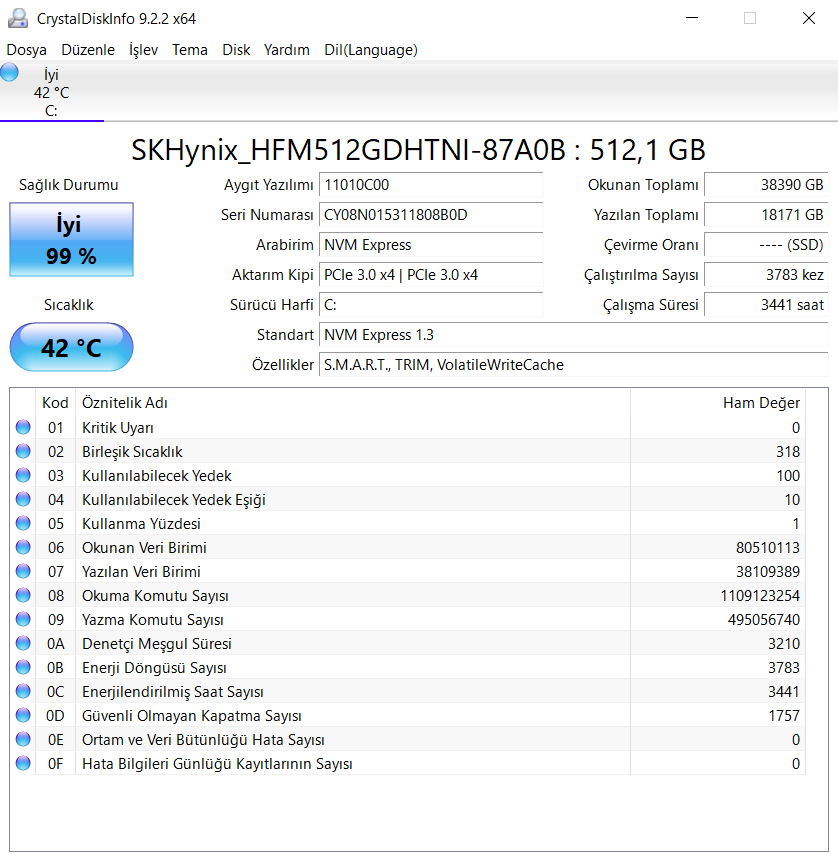Click the Özellikler field with S.M.A.R.T., TRIM
The image size is (838, 857).
pyautogui.click(x=573, y=365)
